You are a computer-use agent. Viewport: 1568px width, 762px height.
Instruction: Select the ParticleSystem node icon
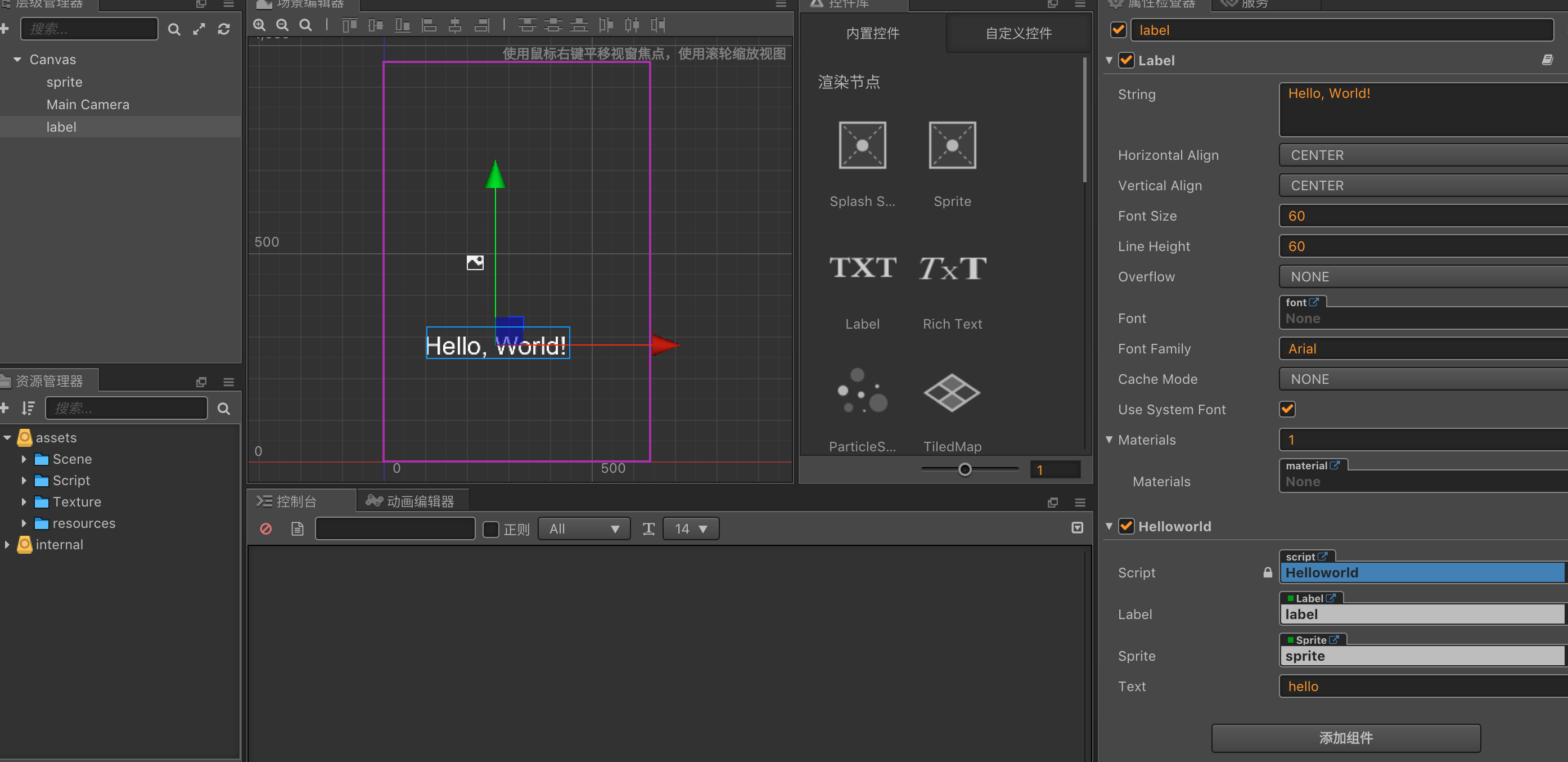(862, 392)
